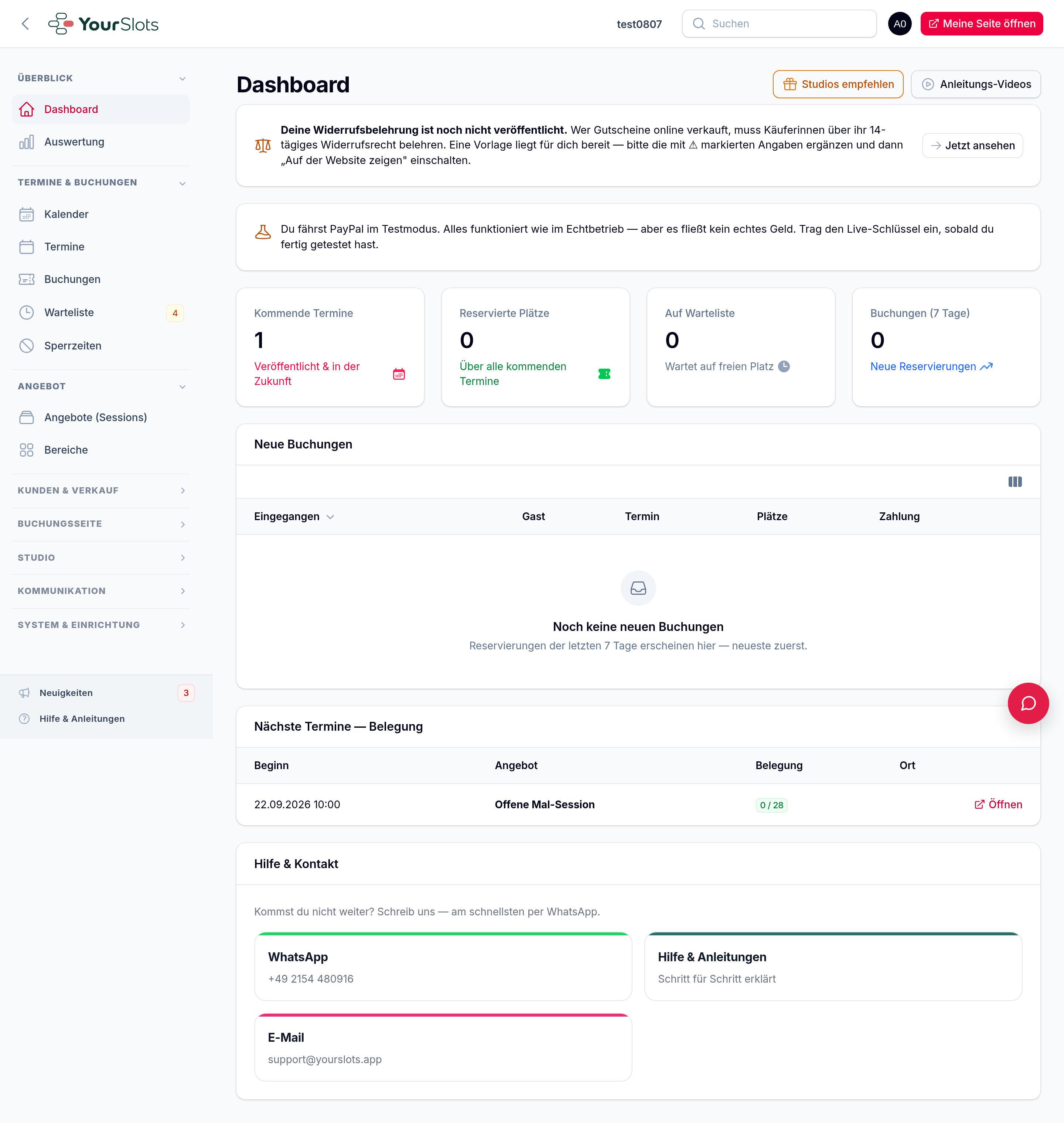The height and width of the screenshot is (1123, 1064).
Task: Focus the Suchen search field
Action: click(779, 24)
